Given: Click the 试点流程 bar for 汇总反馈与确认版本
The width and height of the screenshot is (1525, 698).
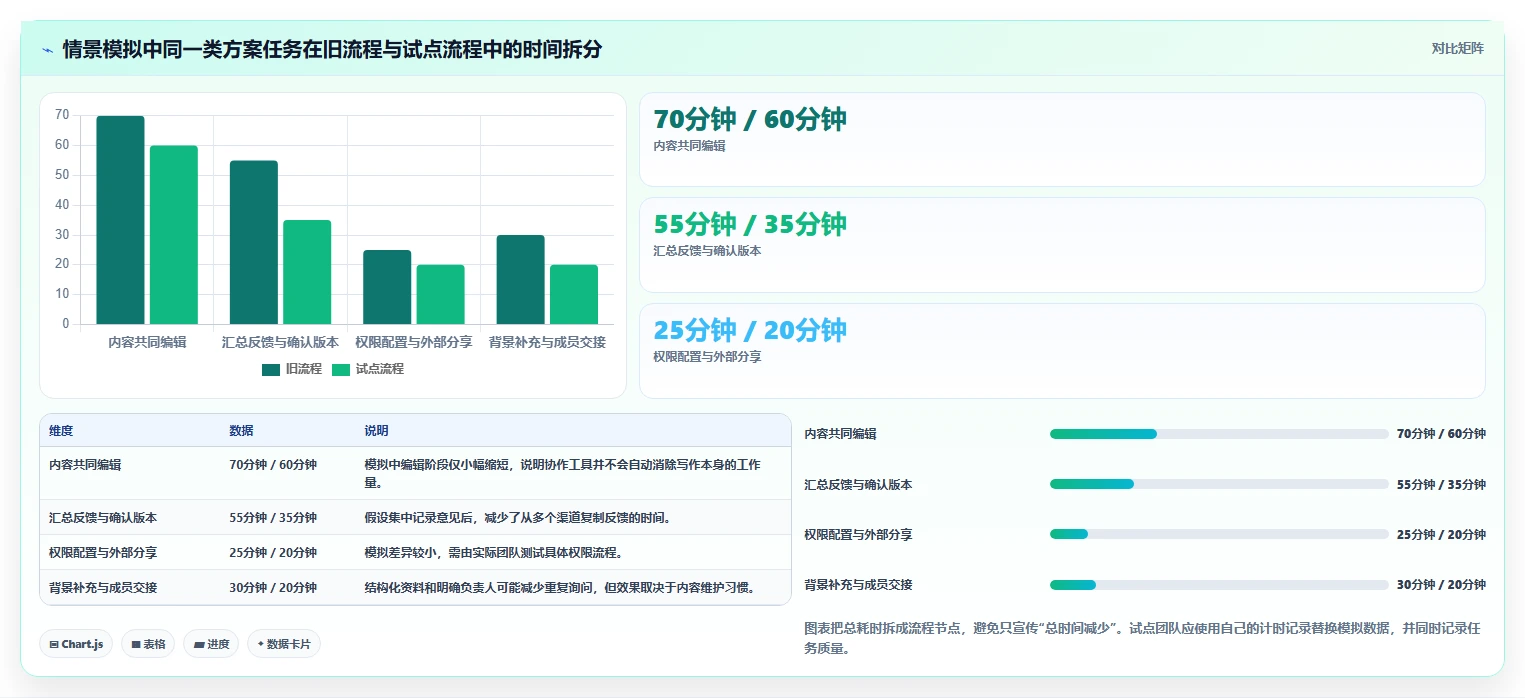Looking at the screenshot, I should click(x=307, y=272).
